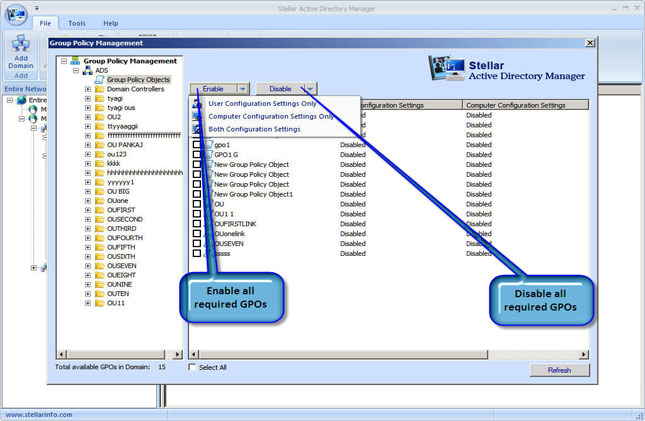This screenshot has height=421, width=645.
Task: Click the GPO list horizontal scrollbar thumb
Action: point(343,354)
